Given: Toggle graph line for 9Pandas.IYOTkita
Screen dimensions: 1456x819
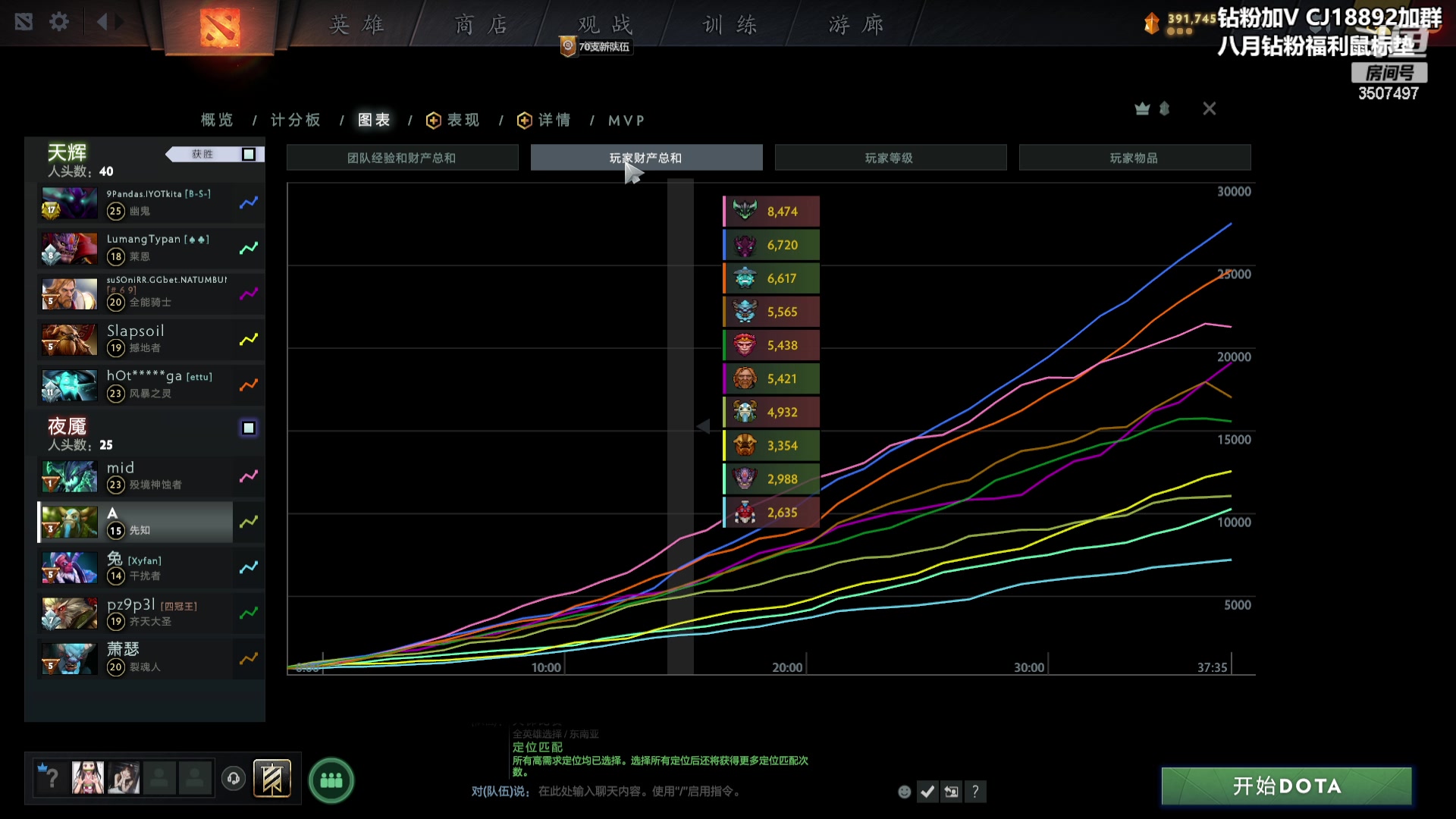Looking at the screenshot, I should (249, 202).
